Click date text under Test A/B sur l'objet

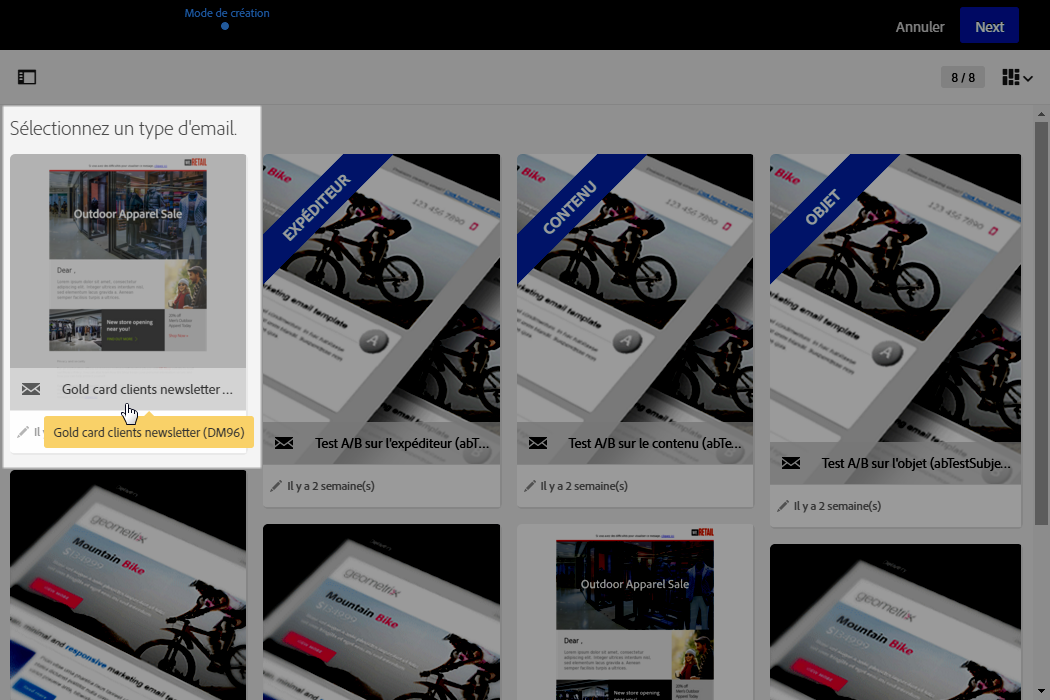(837, 506)
